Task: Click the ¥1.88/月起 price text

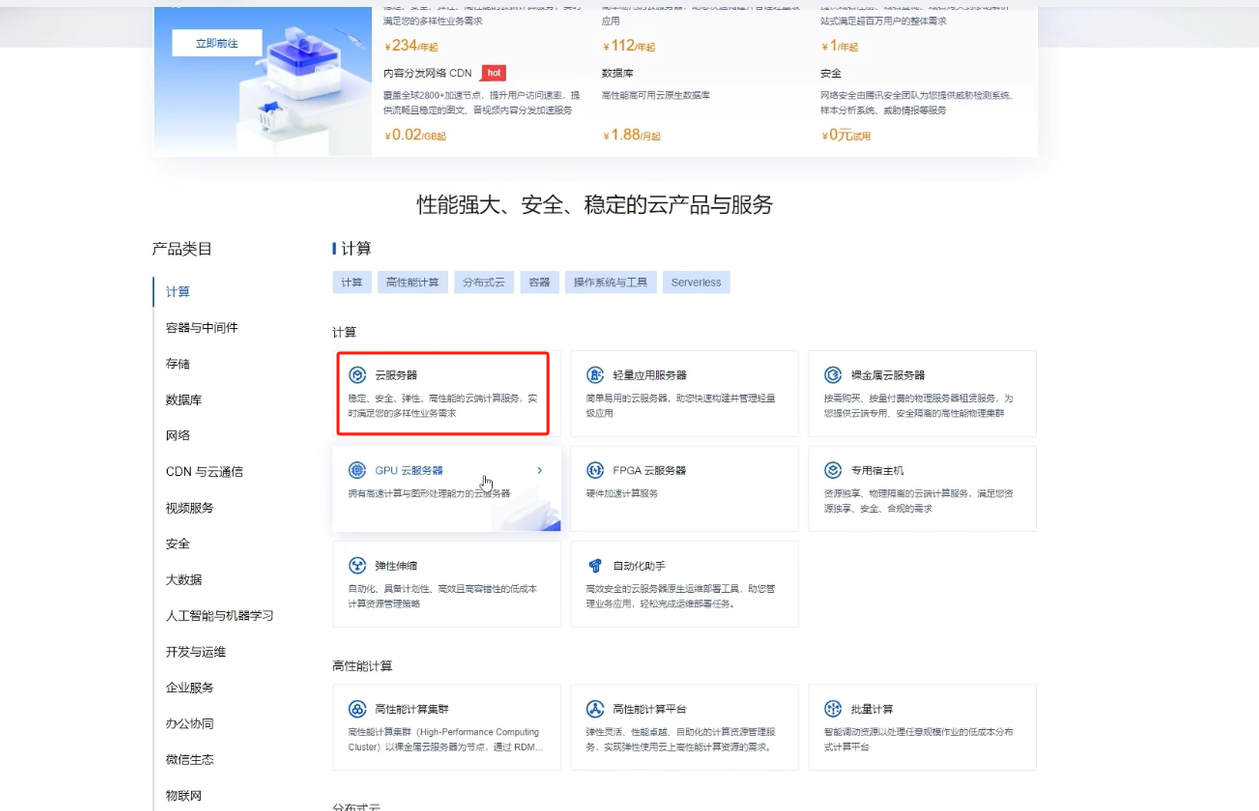Action: tap(632, 135)
